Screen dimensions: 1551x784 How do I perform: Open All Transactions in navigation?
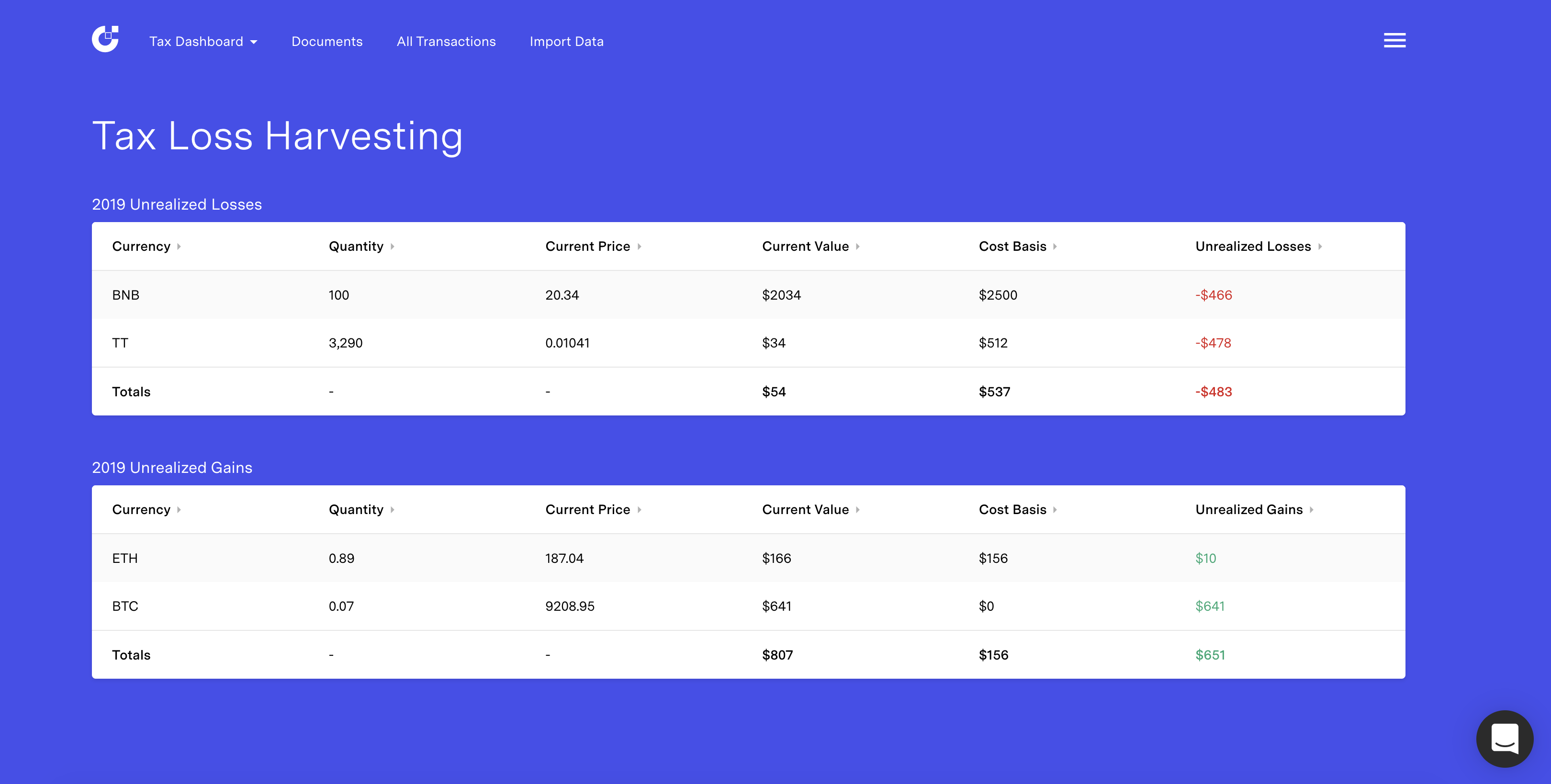(x=446, y=42)
